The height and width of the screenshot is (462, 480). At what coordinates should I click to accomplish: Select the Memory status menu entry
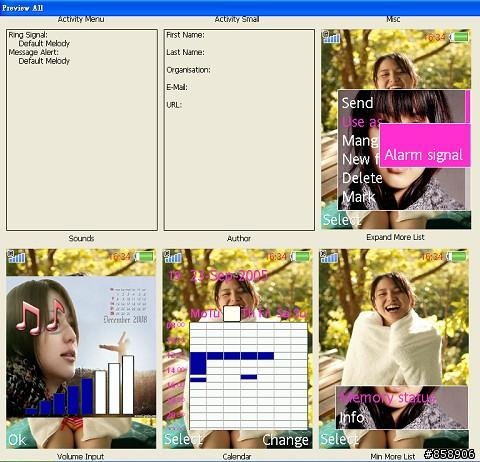point(388,397)
